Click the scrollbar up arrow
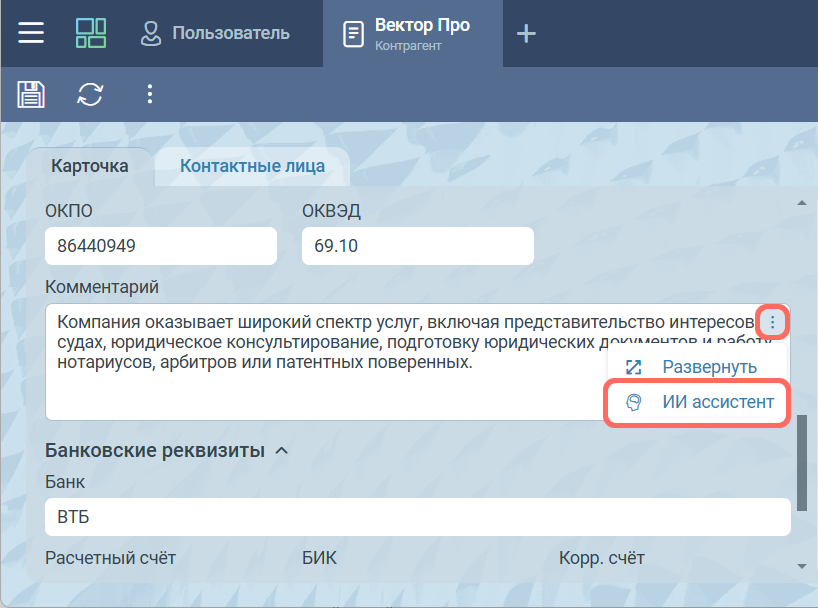Image resolution: width=818 pixels, height=608 pixels. click(x=802, y=203)
